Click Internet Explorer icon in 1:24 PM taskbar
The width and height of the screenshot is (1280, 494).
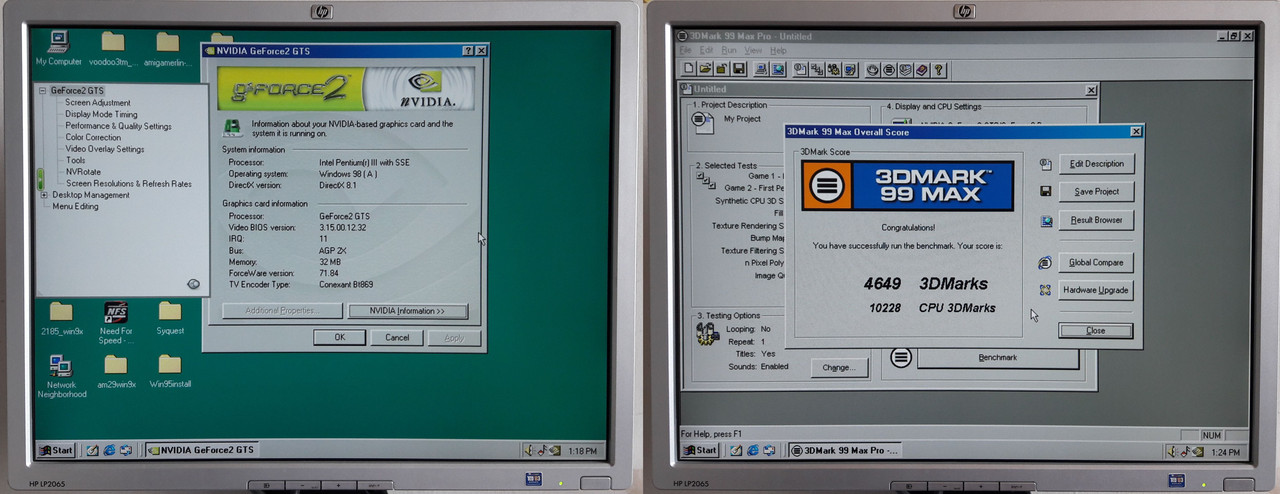click(753, 450)
